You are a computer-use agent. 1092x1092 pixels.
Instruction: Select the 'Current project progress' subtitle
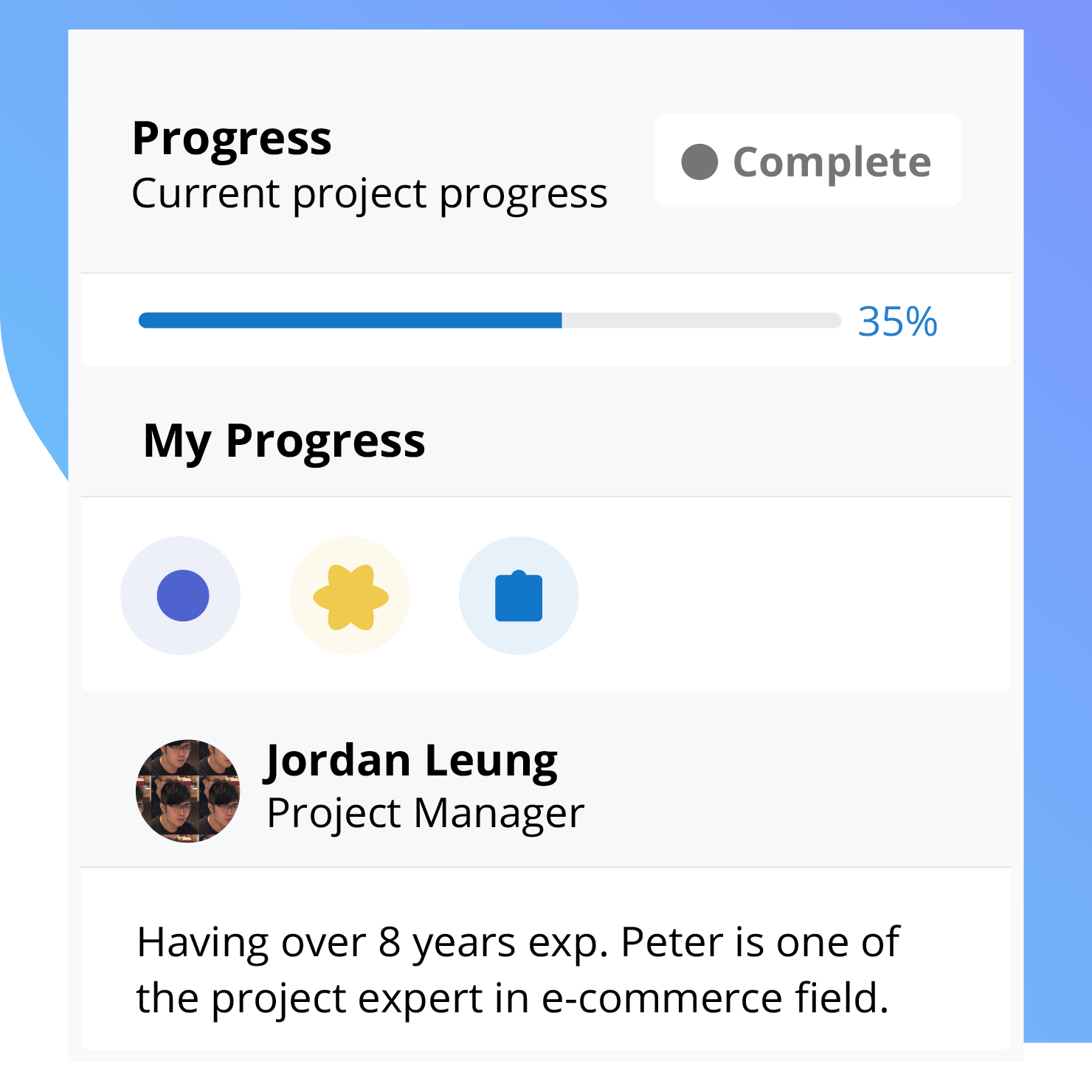pos(369,194)
